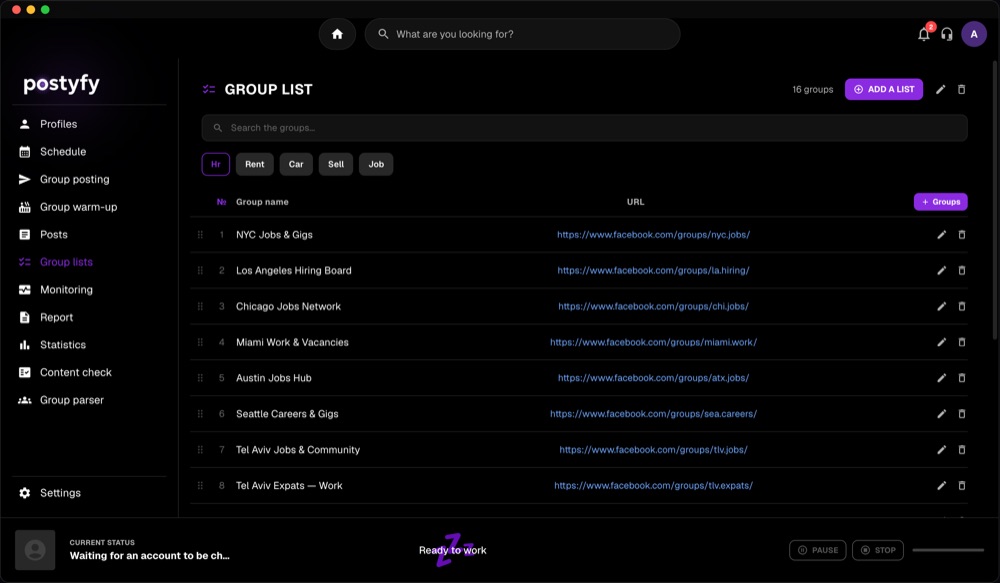Edit the Austin Jobs Hub group

[941, 378]
